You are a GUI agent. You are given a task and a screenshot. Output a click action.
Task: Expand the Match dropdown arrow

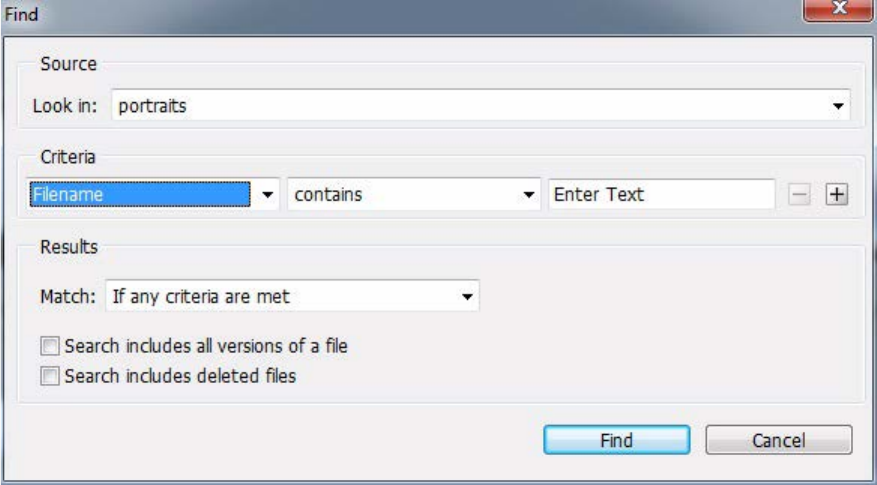(467, 296)
